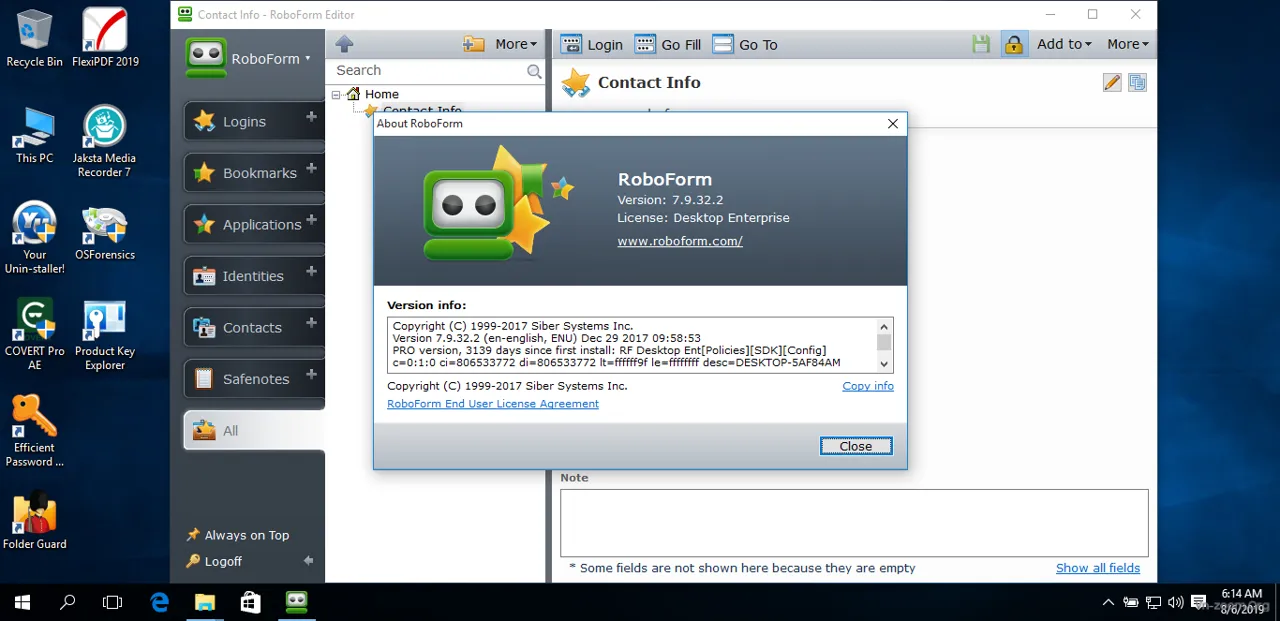
Task: Click Logoff in RoboForm sidebar
Action: 214,561
